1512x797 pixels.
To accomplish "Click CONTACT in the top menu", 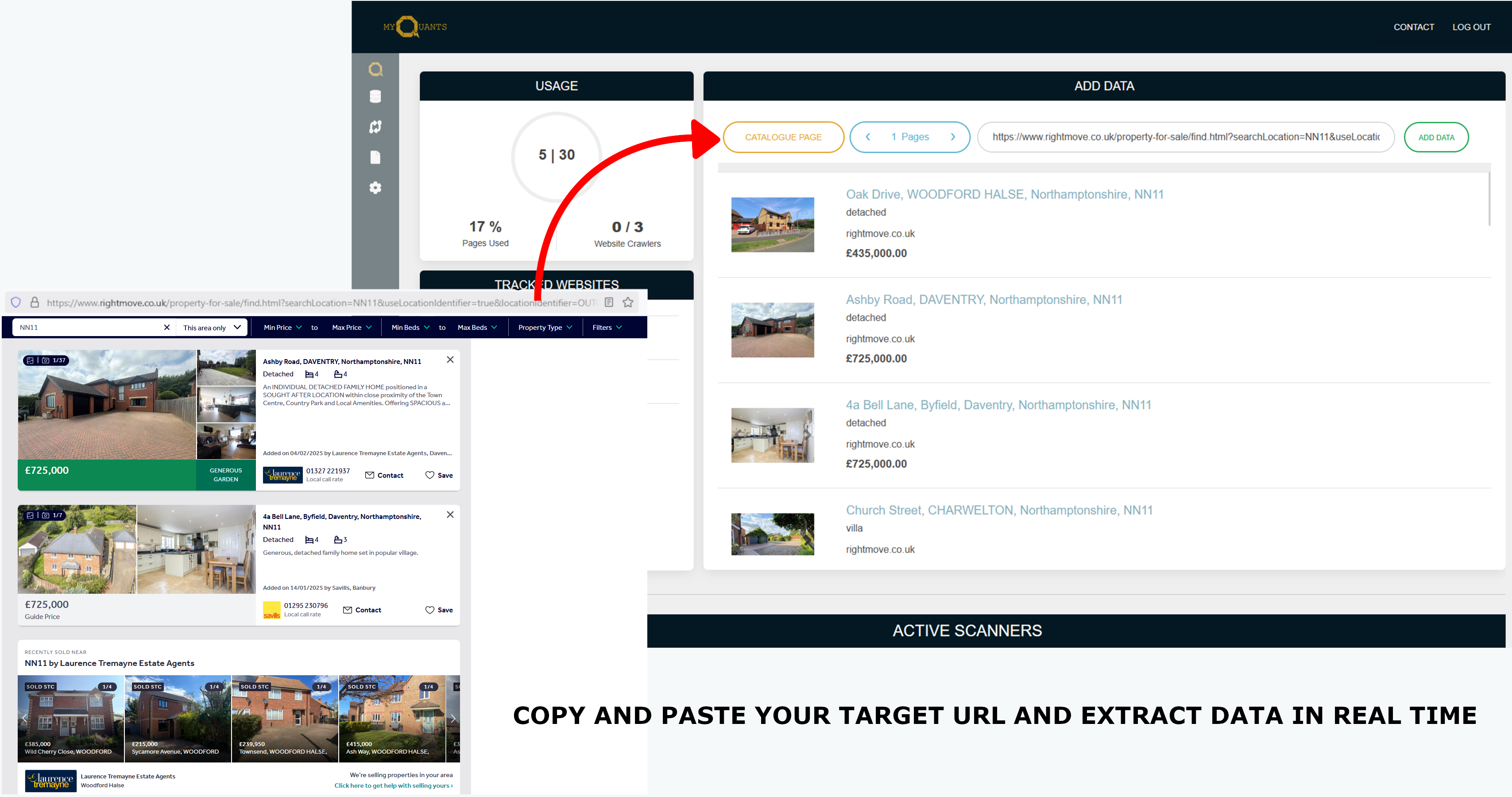I will (1413, 27).
